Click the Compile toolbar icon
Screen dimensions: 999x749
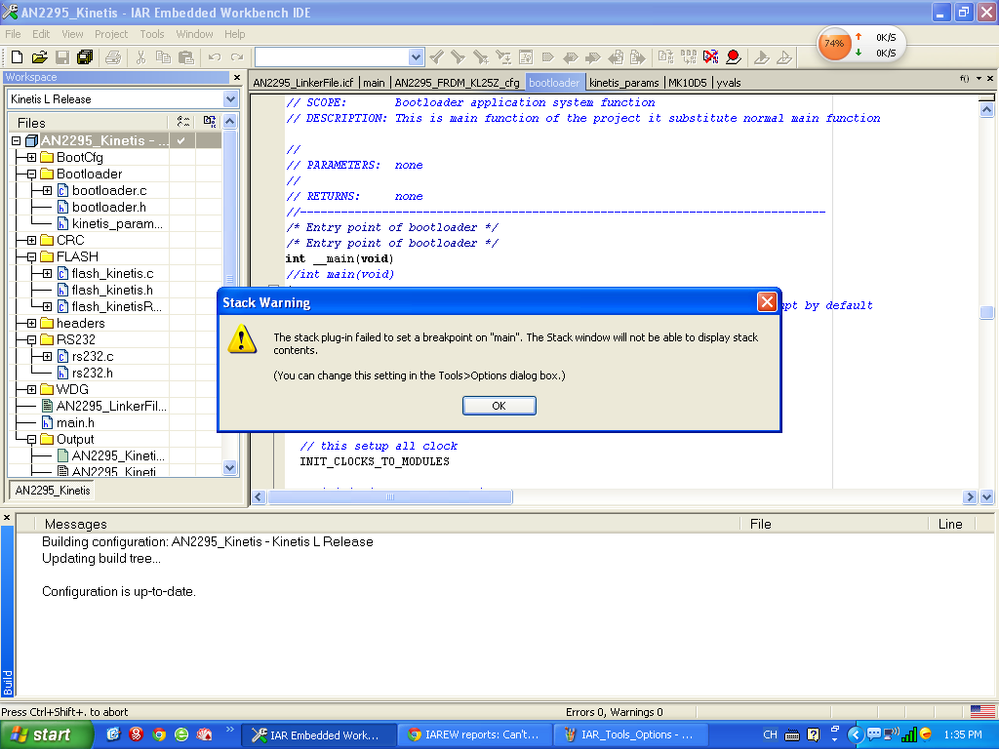click(x=666, y=57)
